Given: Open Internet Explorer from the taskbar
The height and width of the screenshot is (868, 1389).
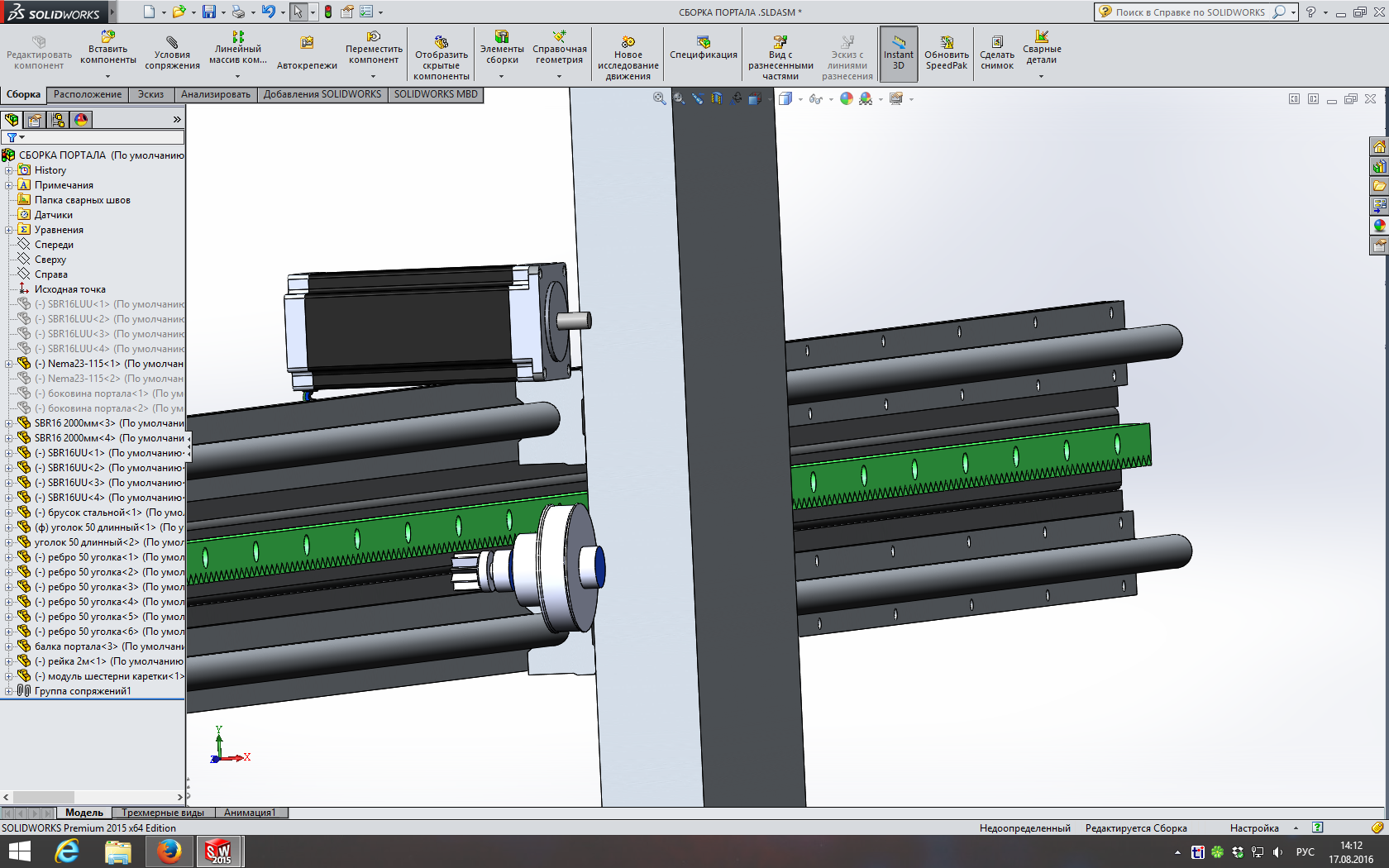Looking at the screenshot, I should (67, 851).
